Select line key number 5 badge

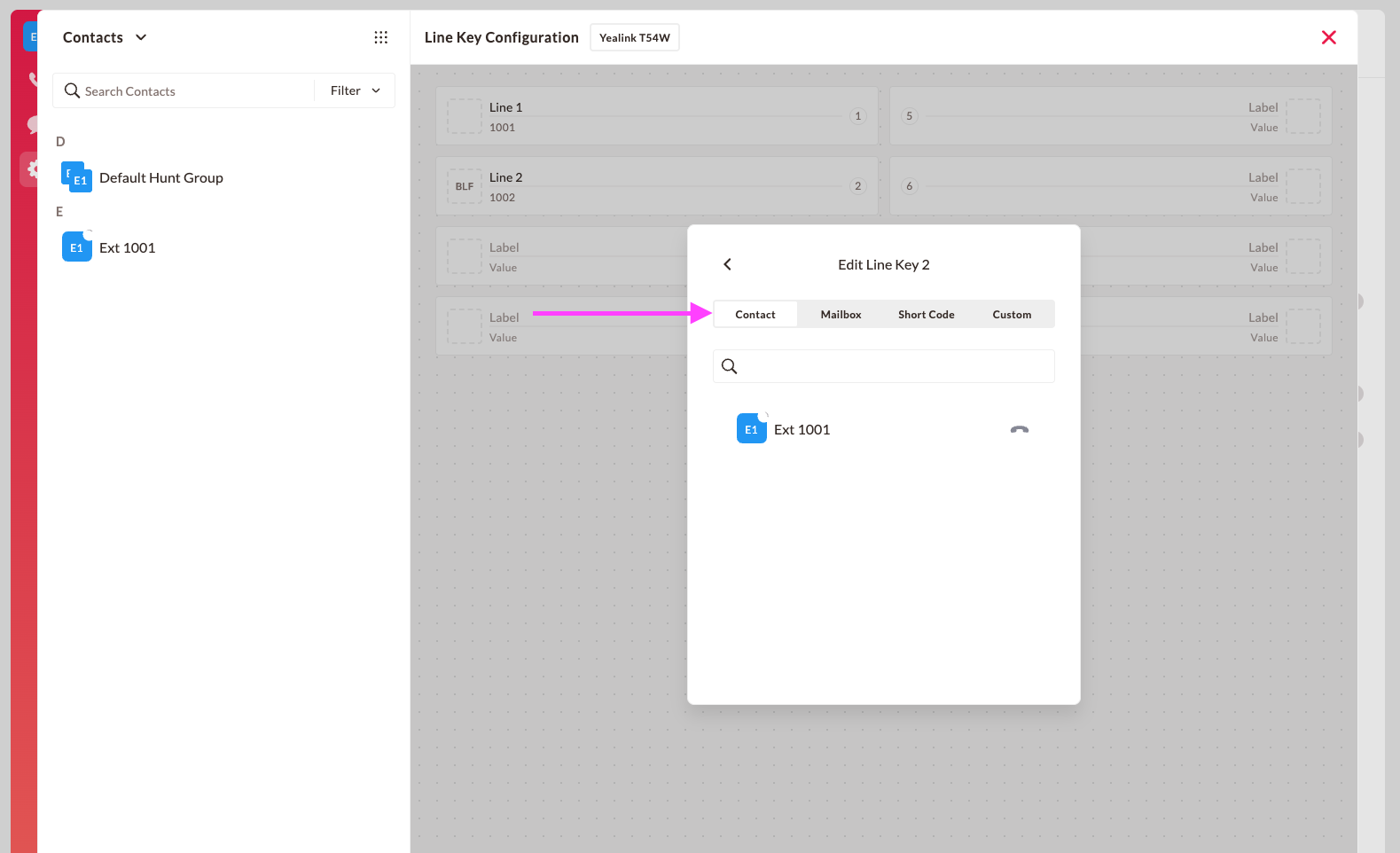click(909, 116)
